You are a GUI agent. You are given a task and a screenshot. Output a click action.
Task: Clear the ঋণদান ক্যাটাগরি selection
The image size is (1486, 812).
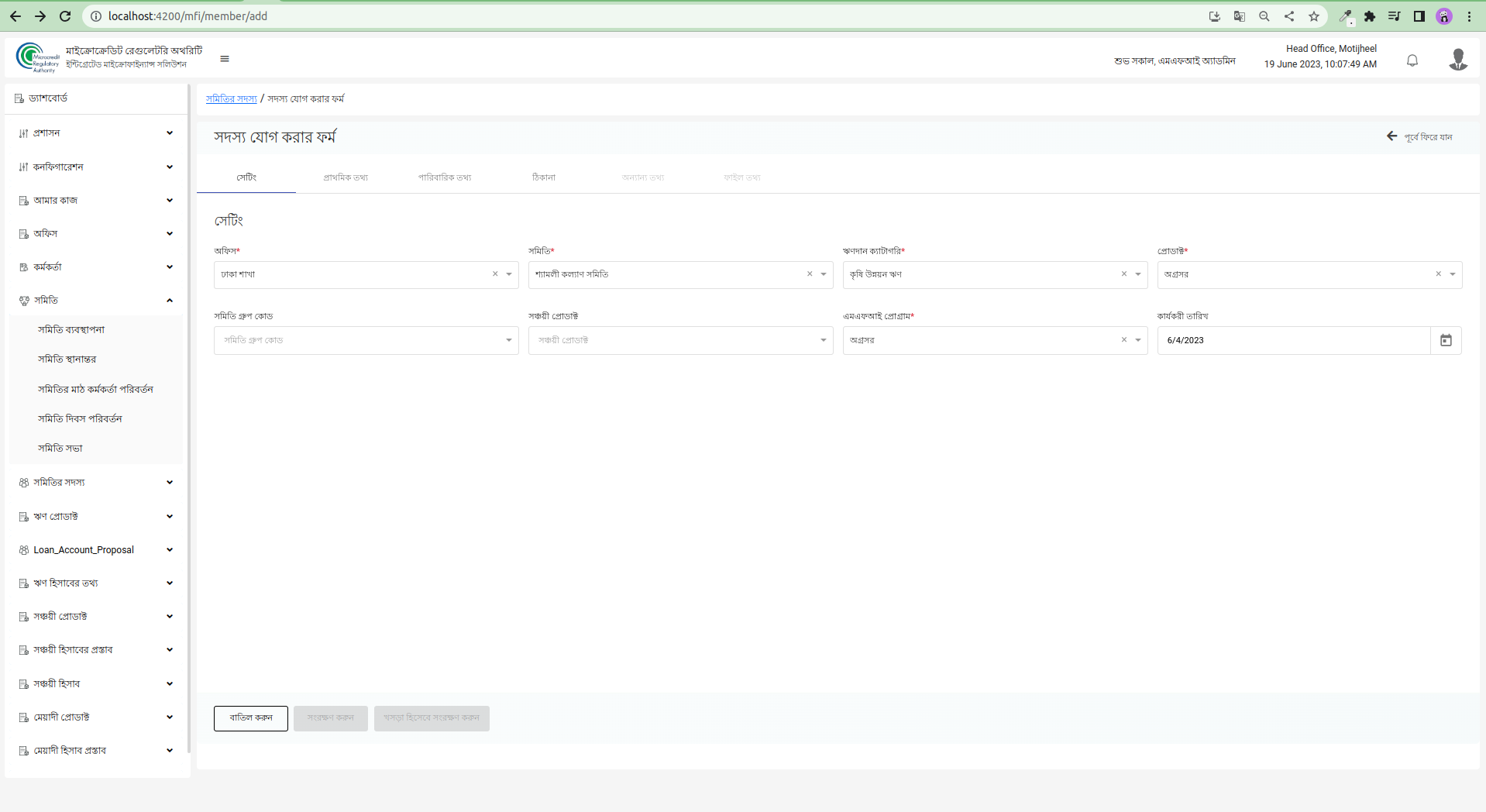coord(1124,274)
